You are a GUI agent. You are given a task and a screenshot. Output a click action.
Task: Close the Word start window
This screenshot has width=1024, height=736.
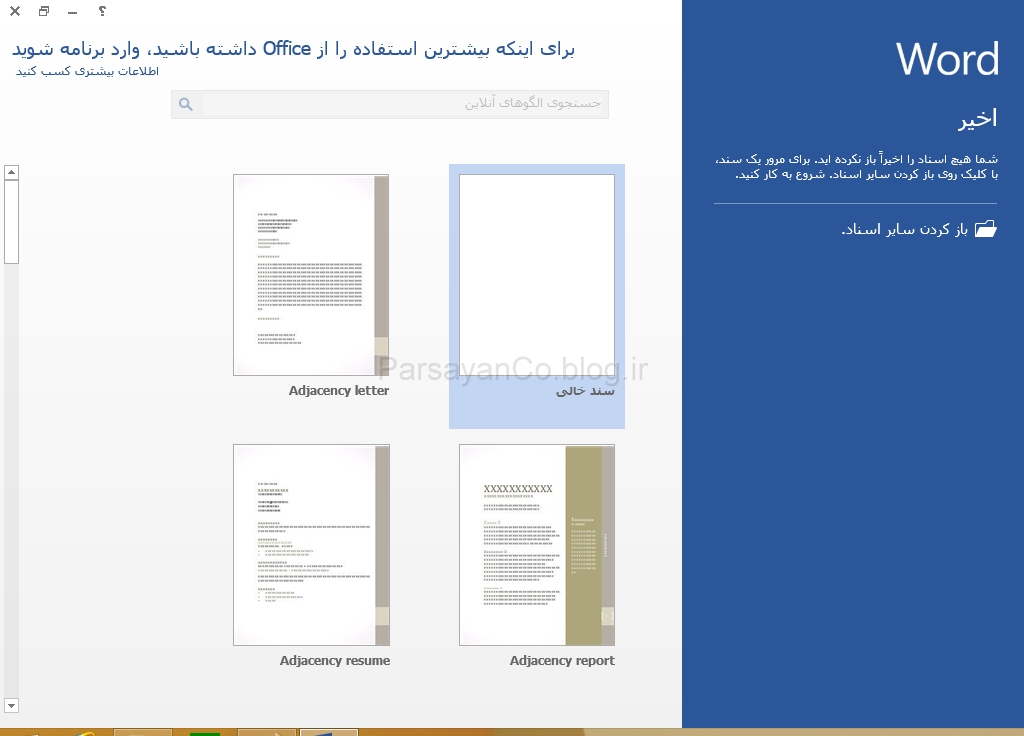[x=15, y=11]
